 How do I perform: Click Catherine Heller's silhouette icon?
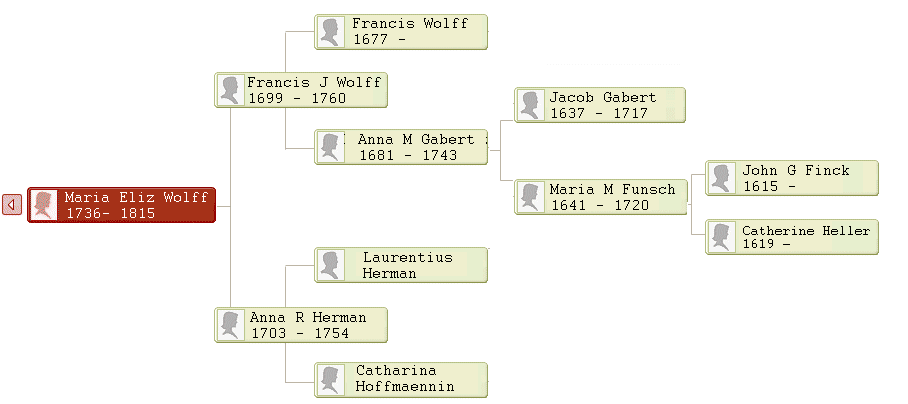point(721,237)
